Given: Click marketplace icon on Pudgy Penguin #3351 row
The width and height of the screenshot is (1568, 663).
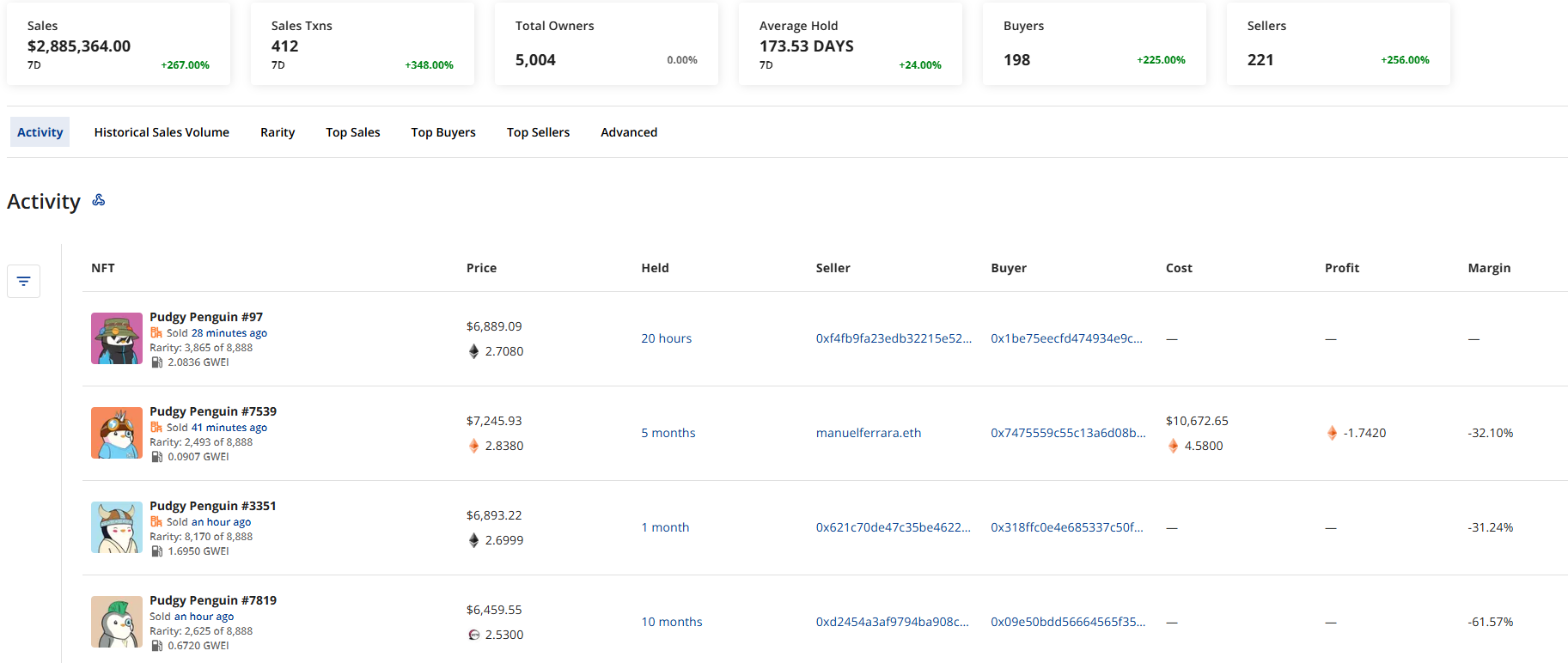Looking at the screenshot, I should pos(156,521).
